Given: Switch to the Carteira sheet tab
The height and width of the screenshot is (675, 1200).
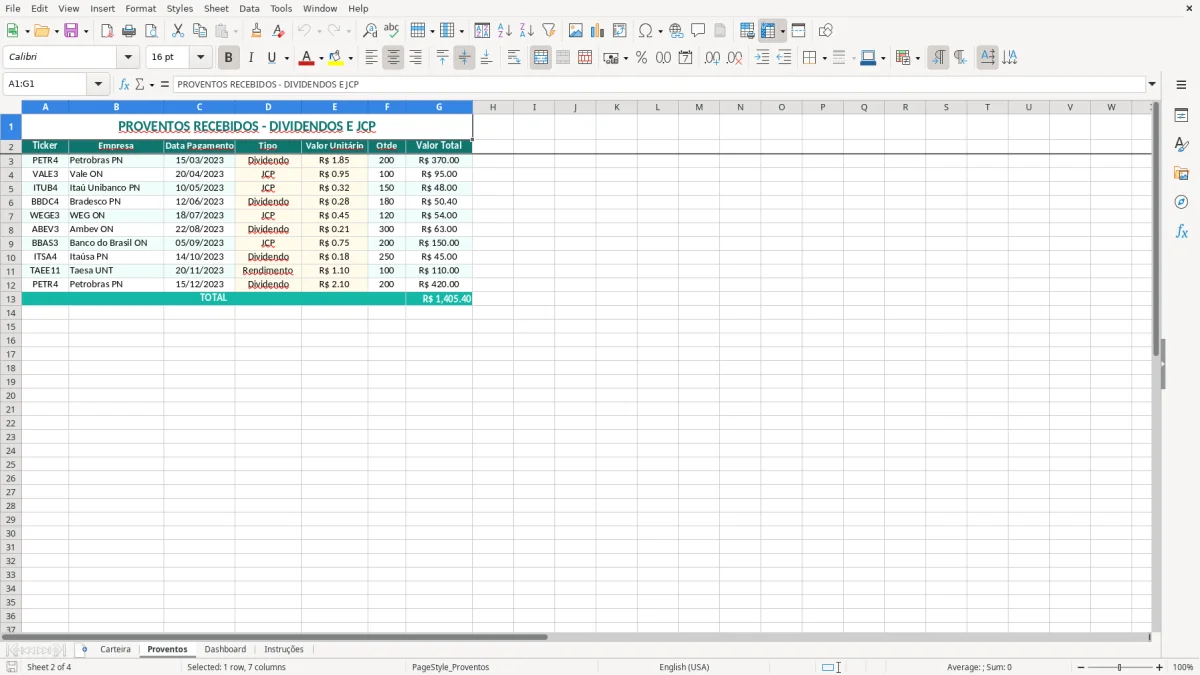Looking at the screenshot, I should click(x=115, y=649).
